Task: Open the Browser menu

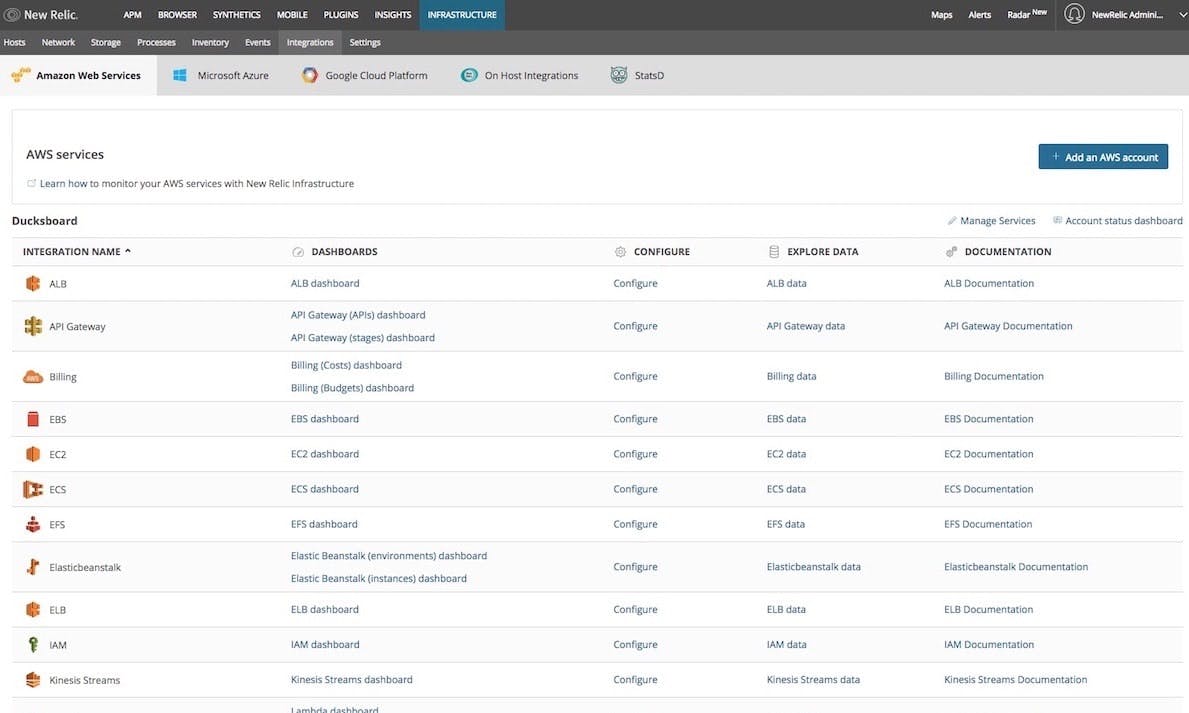Action: pyautogui.click(x=177, y=14)
